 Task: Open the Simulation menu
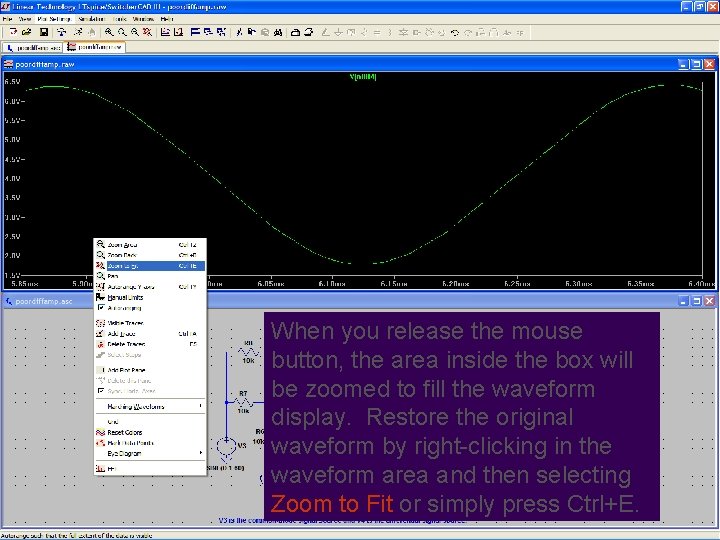pyautogui.click(x=91, y=19)
